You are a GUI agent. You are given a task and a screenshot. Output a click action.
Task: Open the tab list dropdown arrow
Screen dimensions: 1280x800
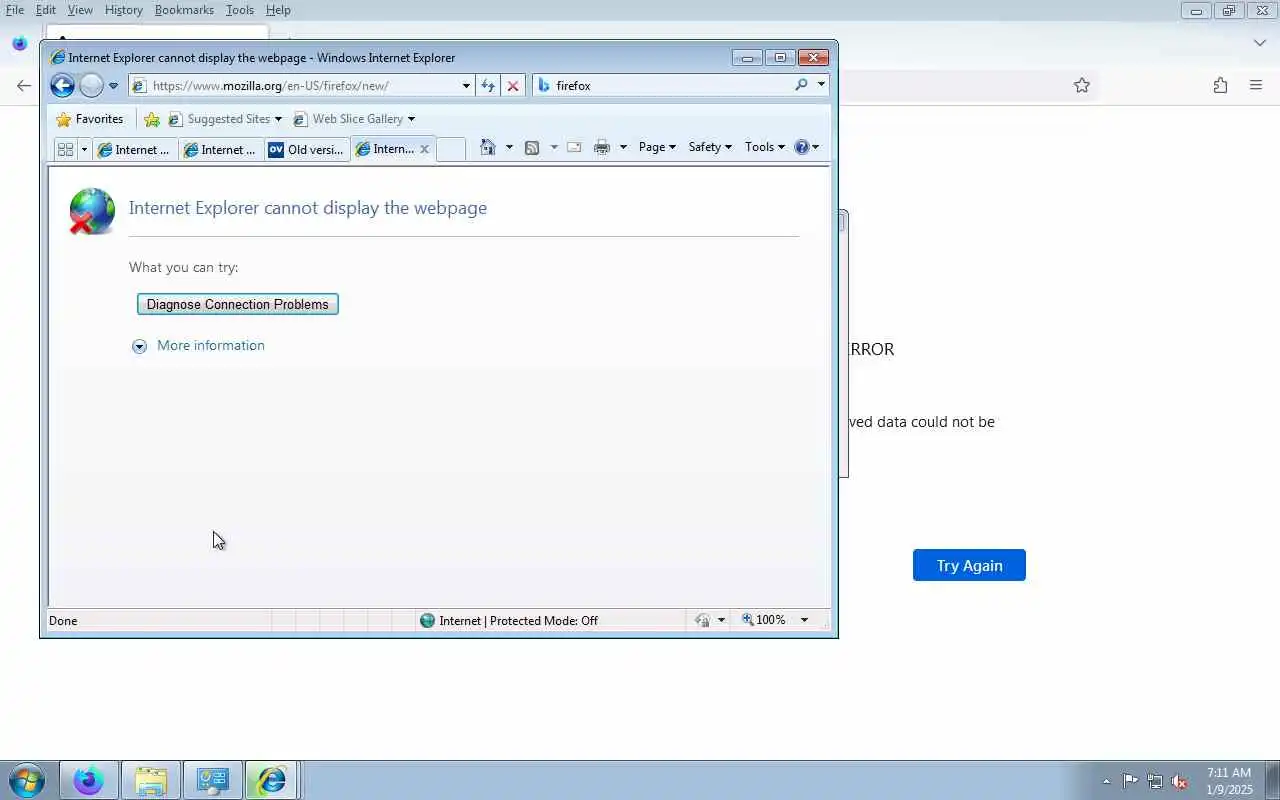click(x=84, y=149)
